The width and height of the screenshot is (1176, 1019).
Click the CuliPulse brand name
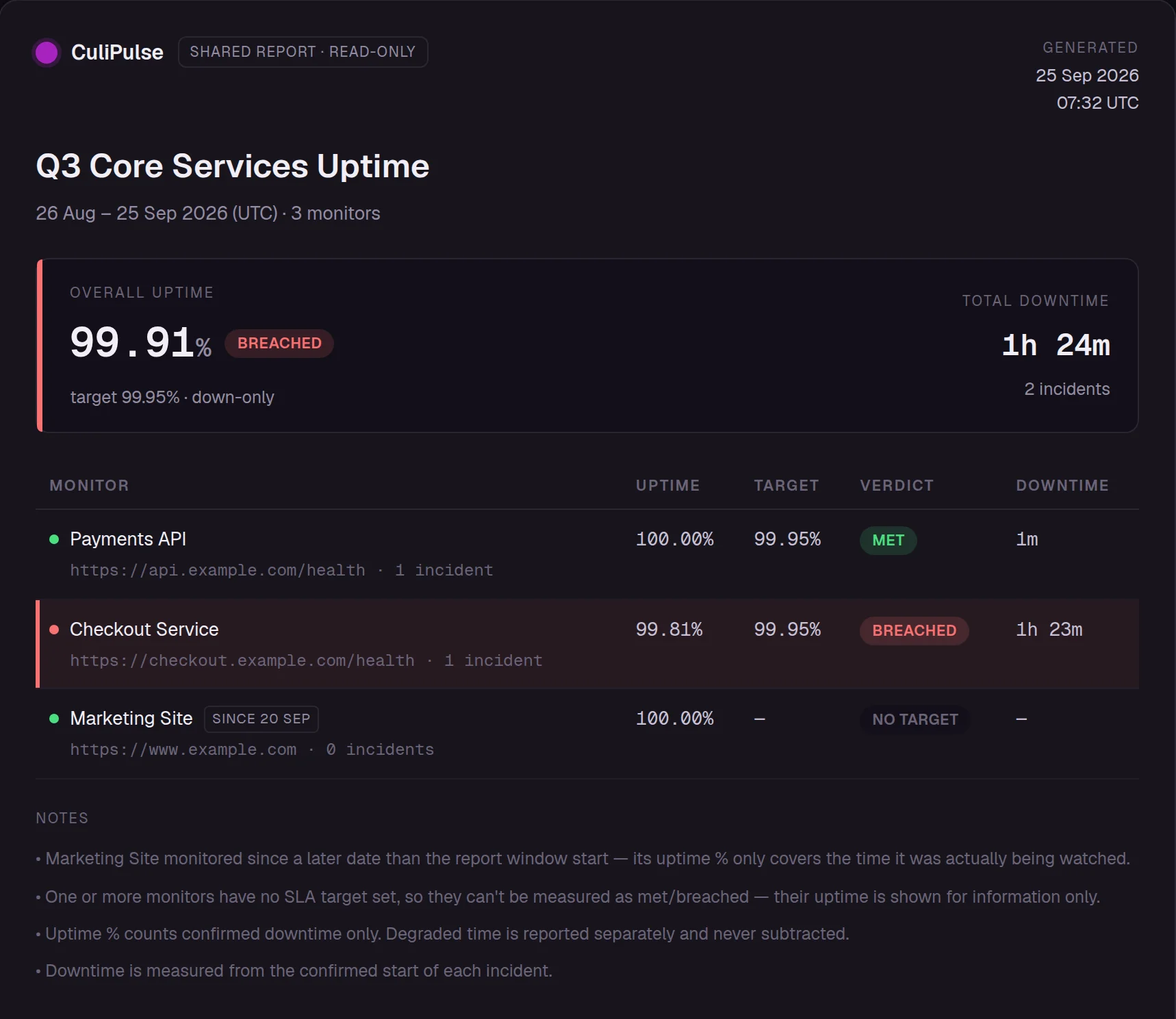[117, 52]
